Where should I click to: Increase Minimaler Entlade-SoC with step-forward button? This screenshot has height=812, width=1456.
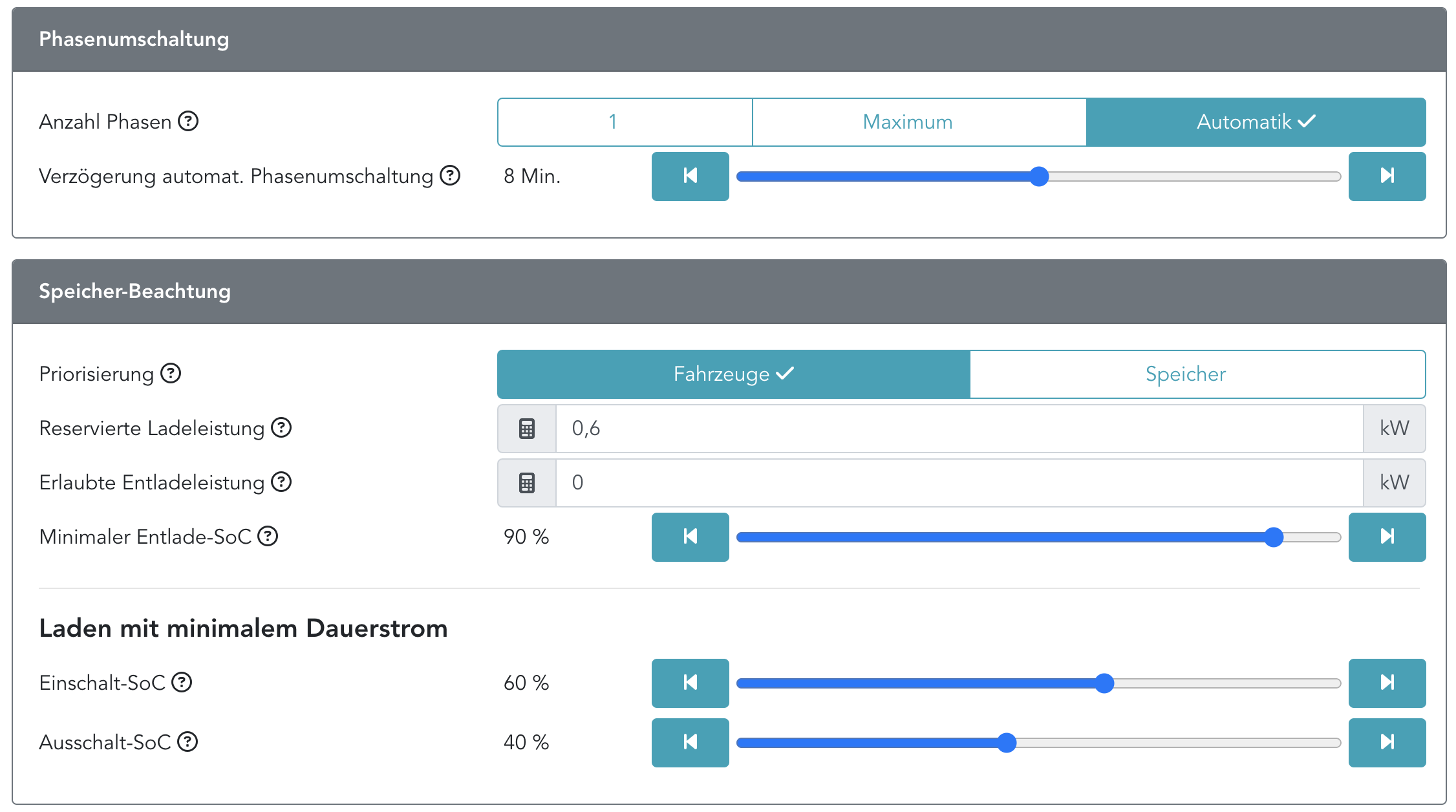[1387, 537]
